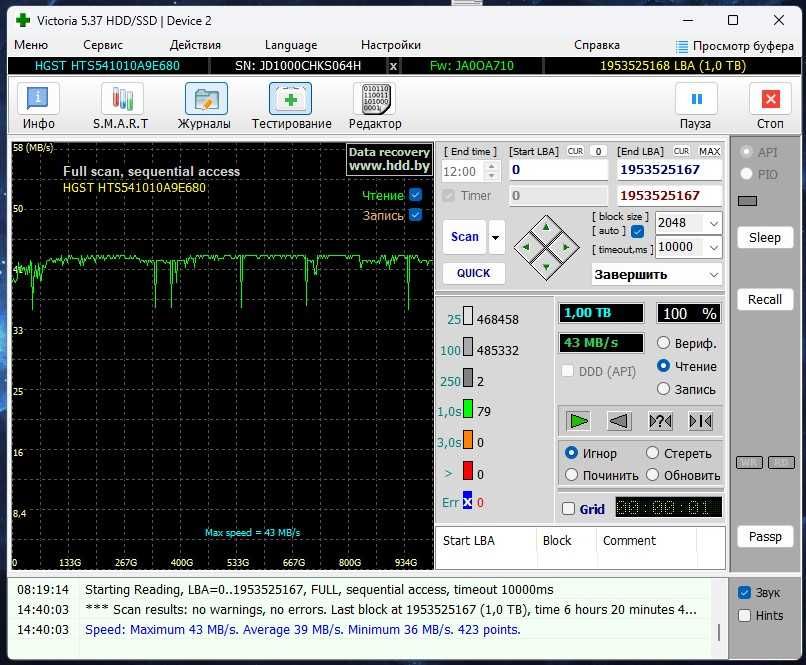Select the Обновить radio option

coord(652,475)
